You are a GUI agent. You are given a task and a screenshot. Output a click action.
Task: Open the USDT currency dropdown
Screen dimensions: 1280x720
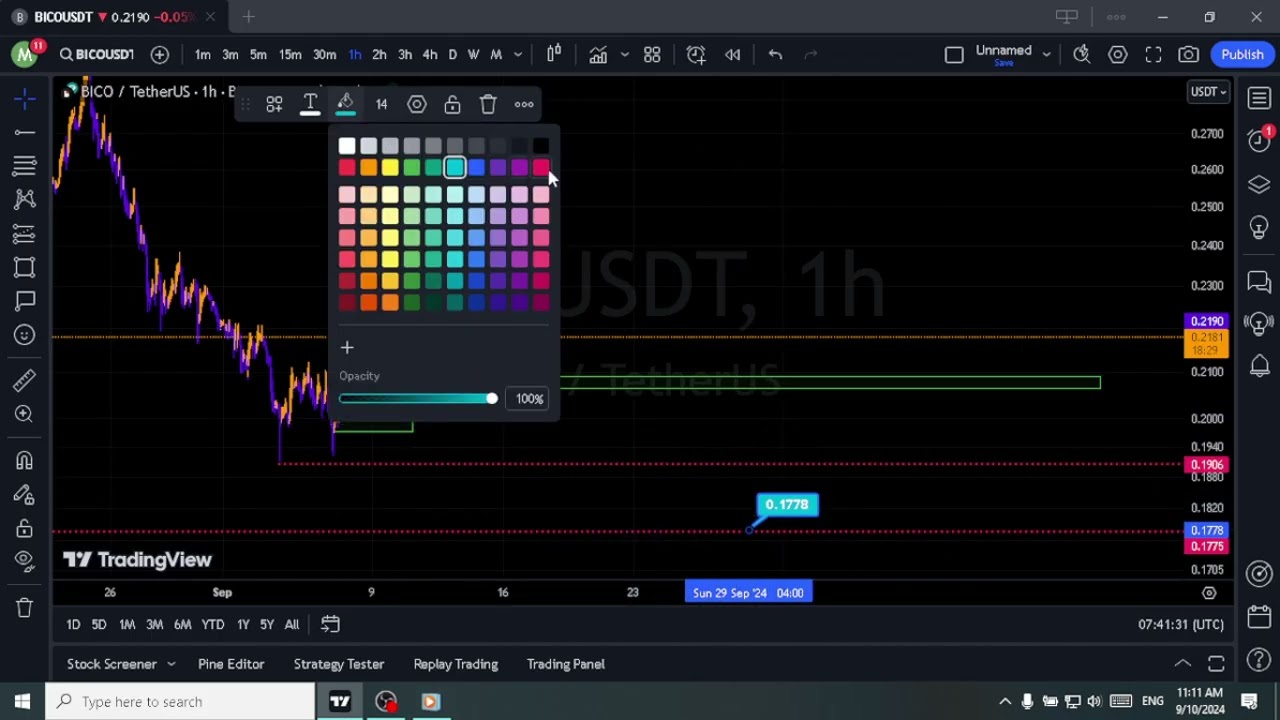pyautogui.click(x=1208, y=92)
